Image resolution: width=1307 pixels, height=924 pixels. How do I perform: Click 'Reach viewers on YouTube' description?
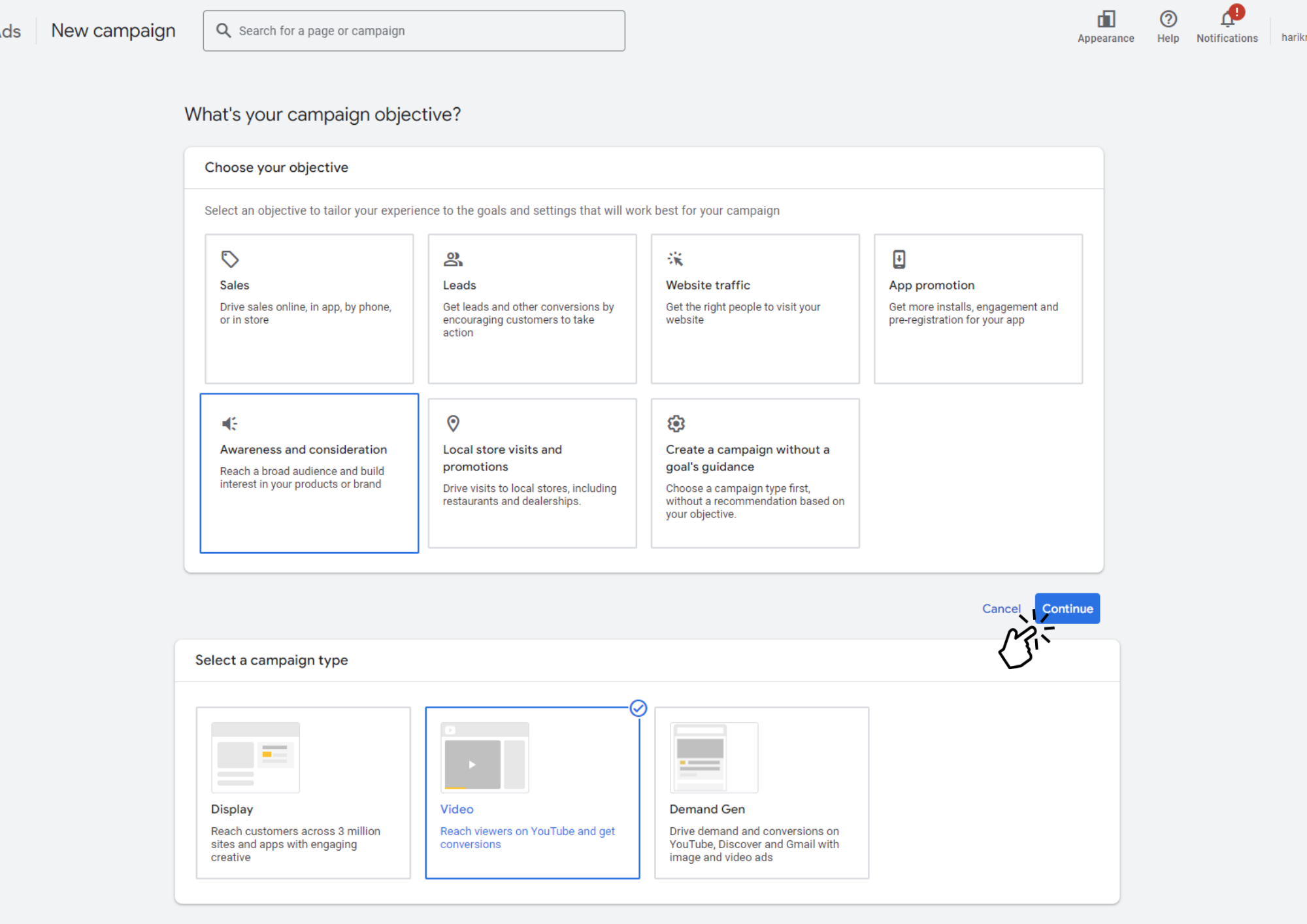[527, 837]
